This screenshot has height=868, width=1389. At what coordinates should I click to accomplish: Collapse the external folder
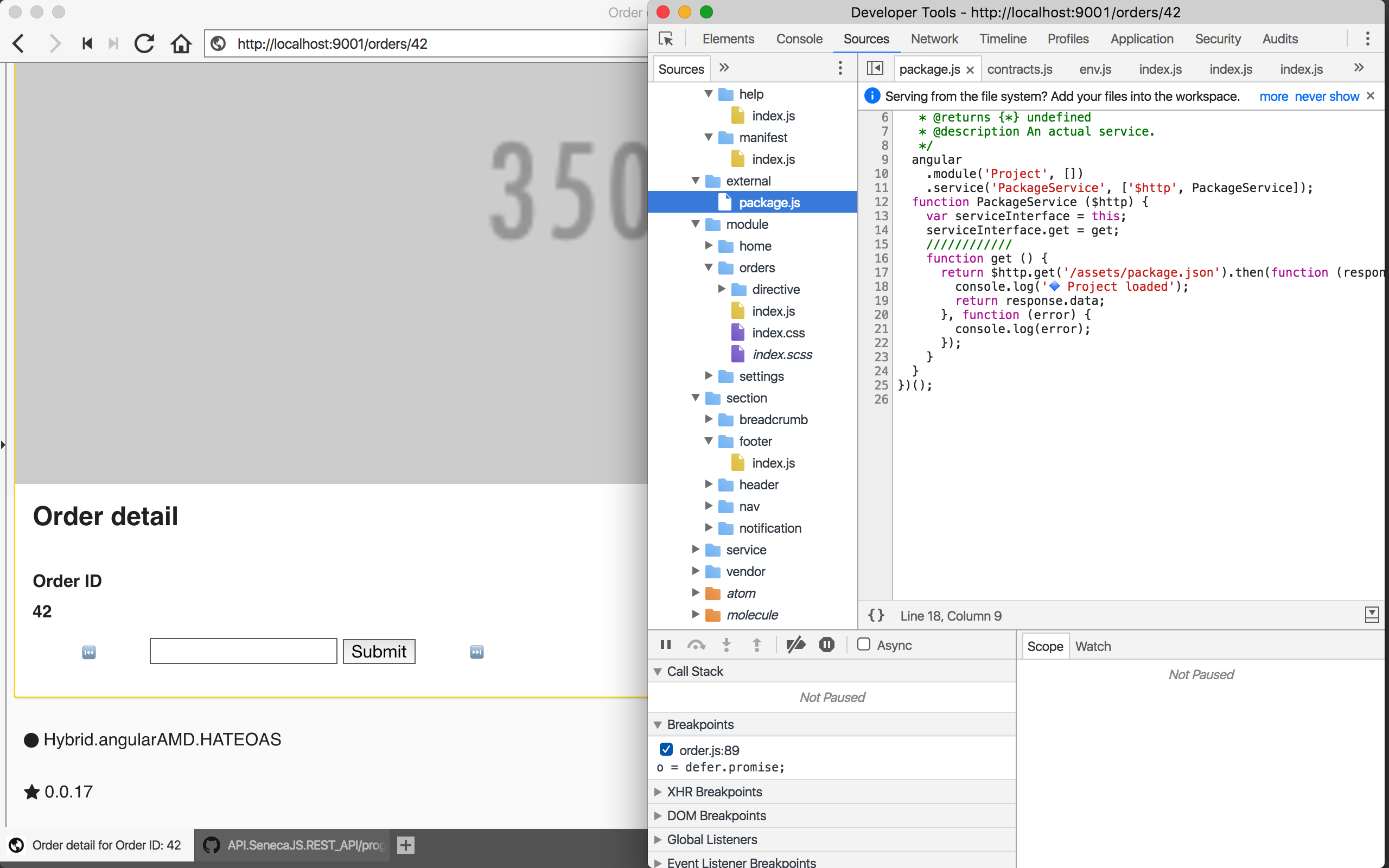[696, 181]
